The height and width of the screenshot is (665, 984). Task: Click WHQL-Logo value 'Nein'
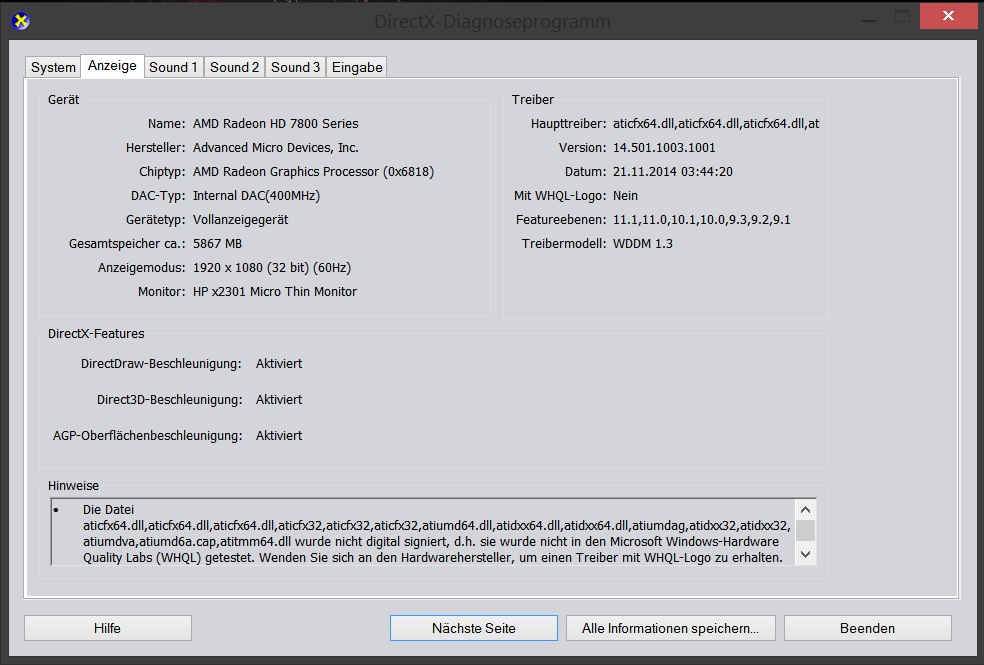tap(625, 196)
